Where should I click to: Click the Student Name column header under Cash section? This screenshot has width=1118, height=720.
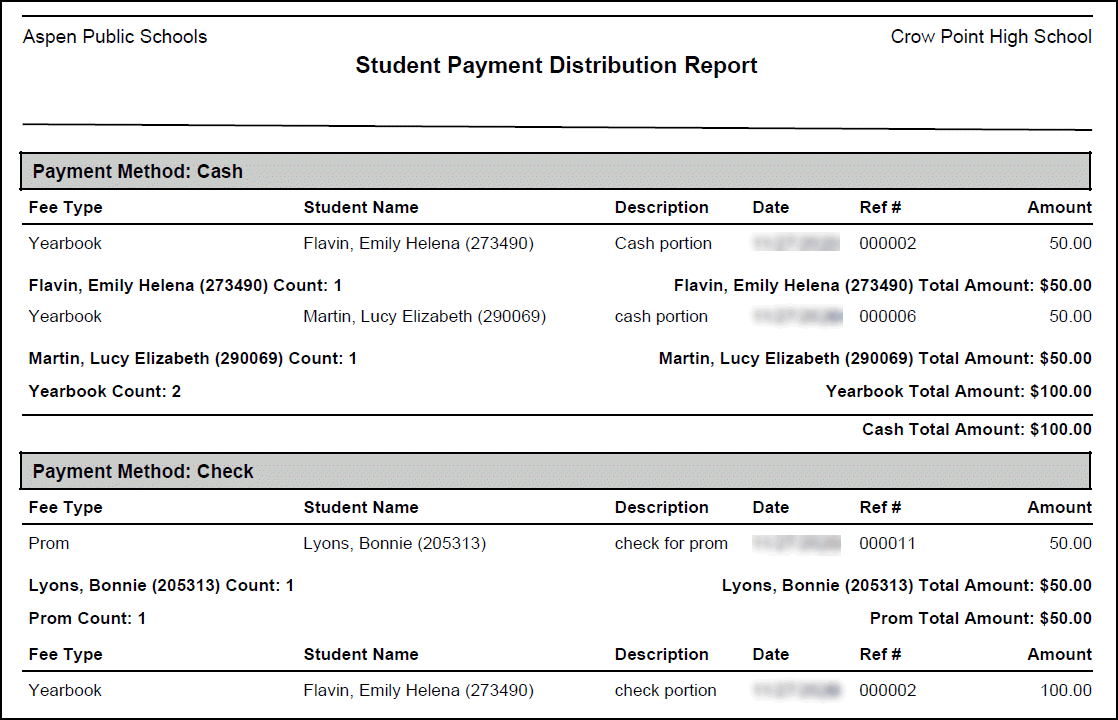361,207
